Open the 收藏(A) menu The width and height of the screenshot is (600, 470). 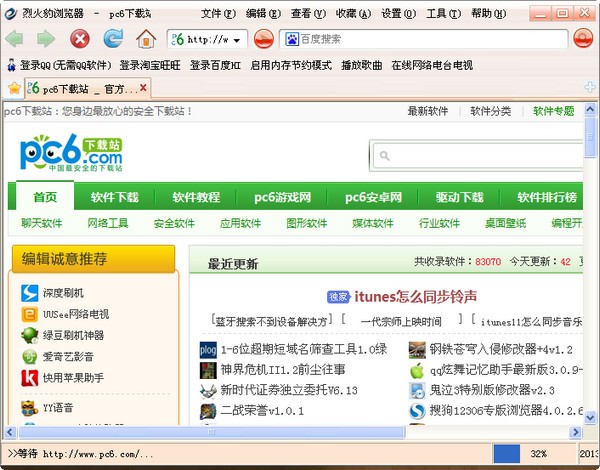click(353, 14)
